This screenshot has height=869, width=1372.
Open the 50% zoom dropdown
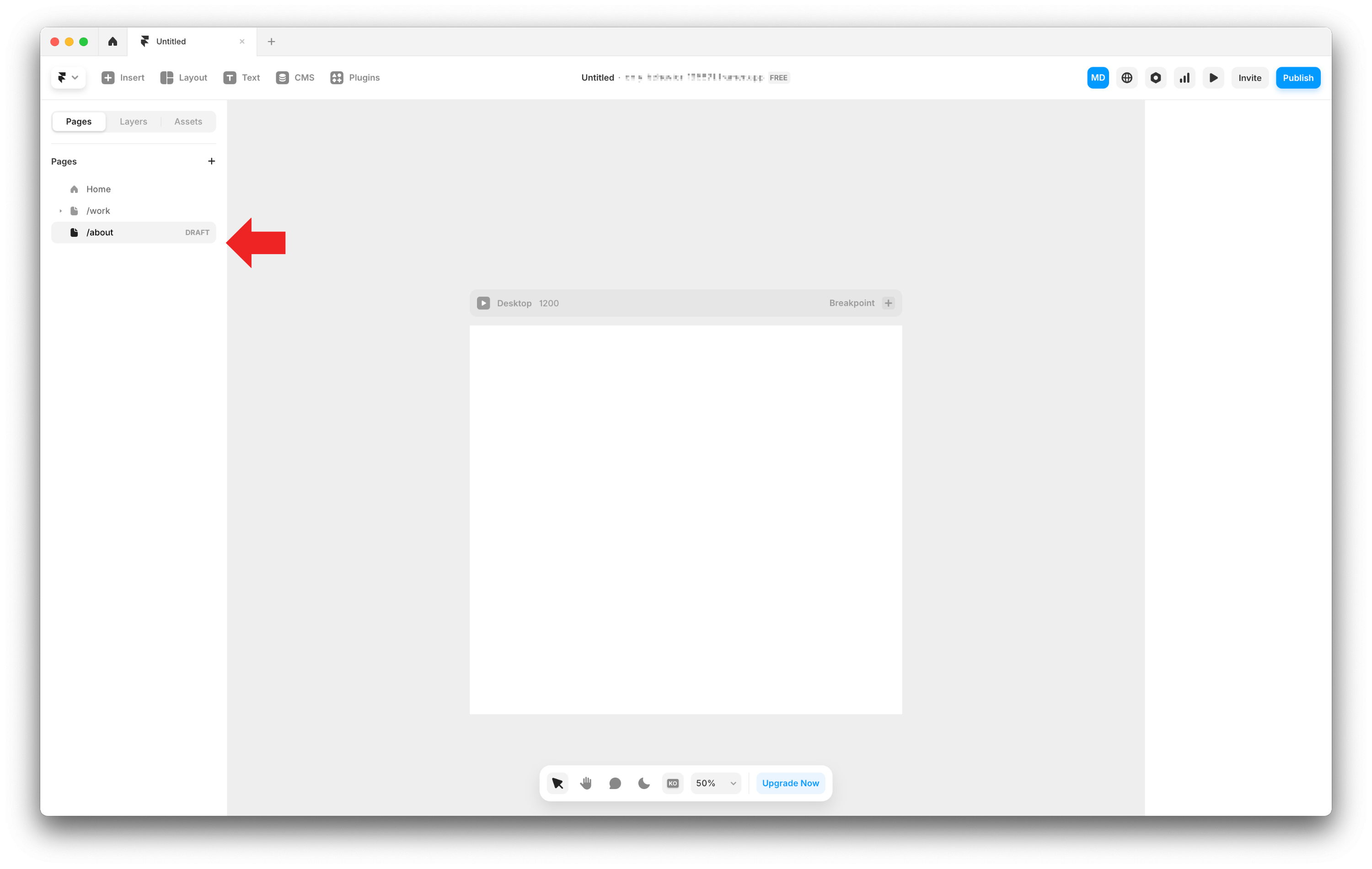[x=716, y=783]
